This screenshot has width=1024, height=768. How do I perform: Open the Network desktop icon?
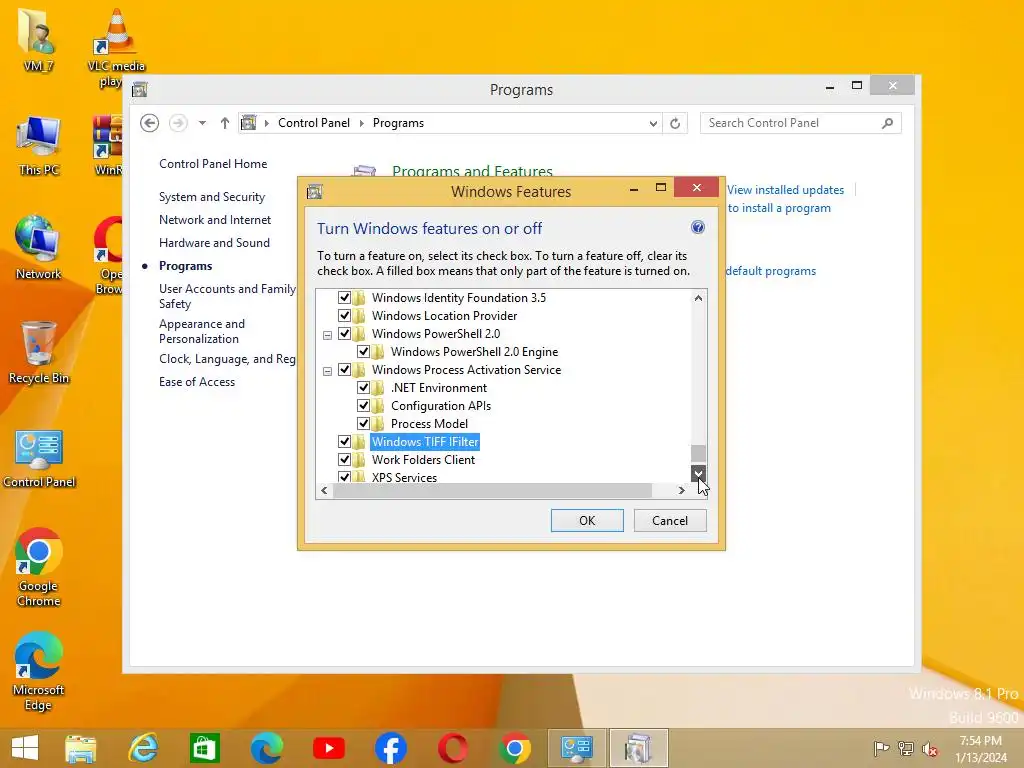coord(38,248)
